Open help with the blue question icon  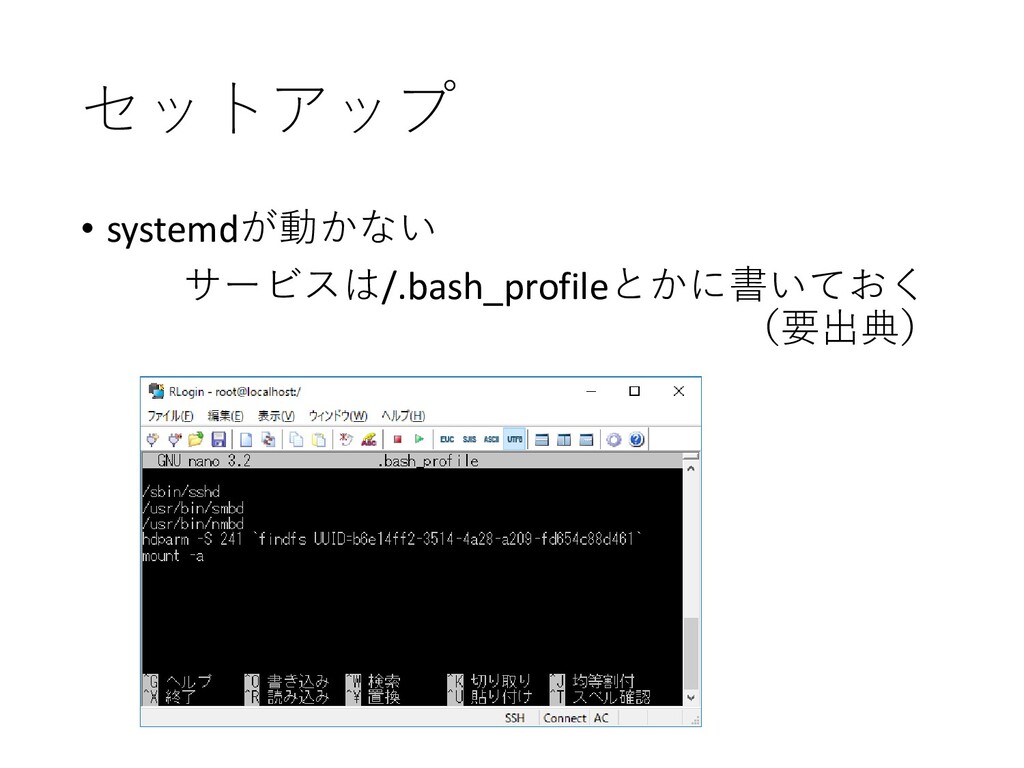[x=637, y=440]
